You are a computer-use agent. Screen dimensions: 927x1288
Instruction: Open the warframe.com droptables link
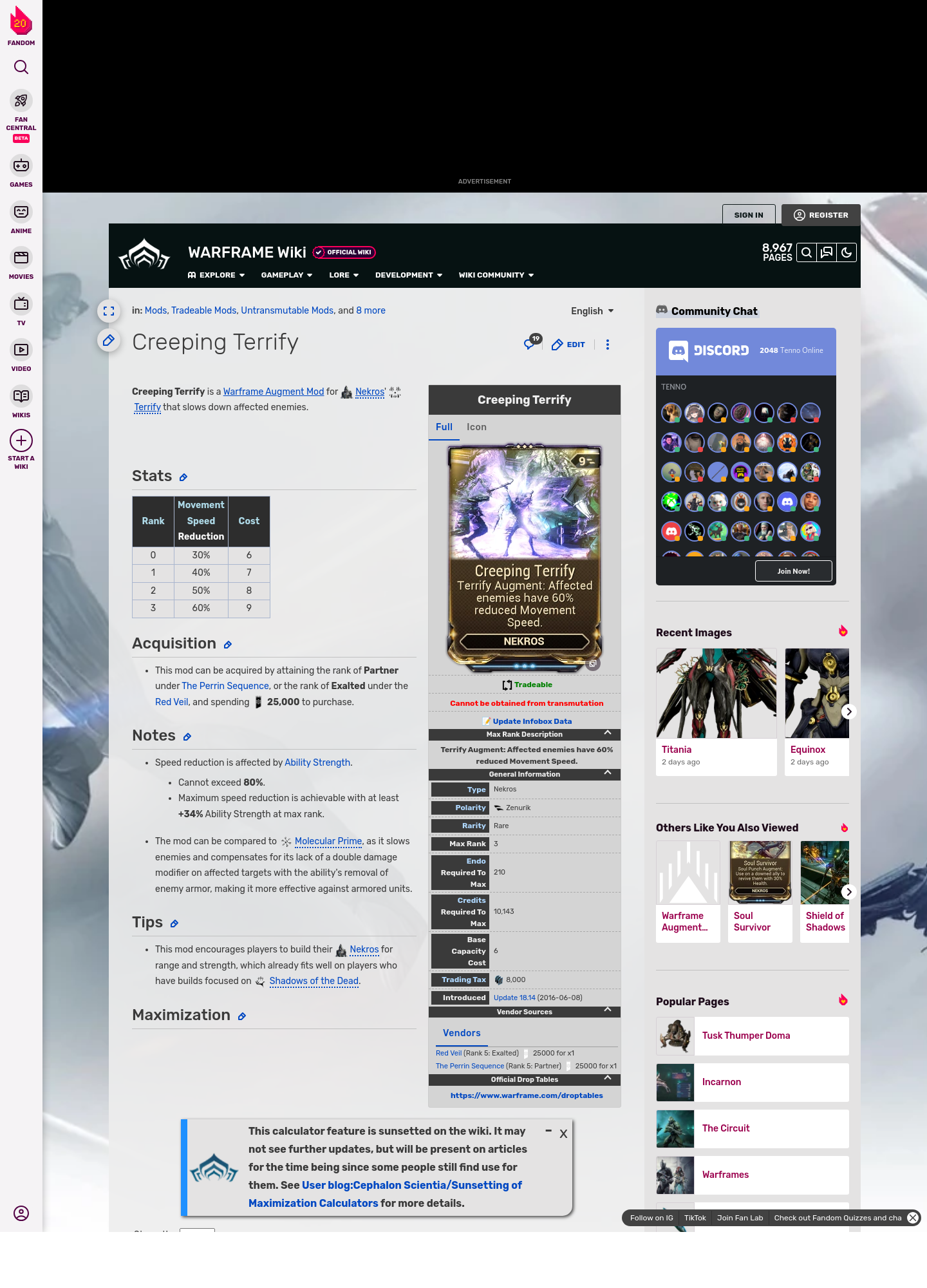527,1095
